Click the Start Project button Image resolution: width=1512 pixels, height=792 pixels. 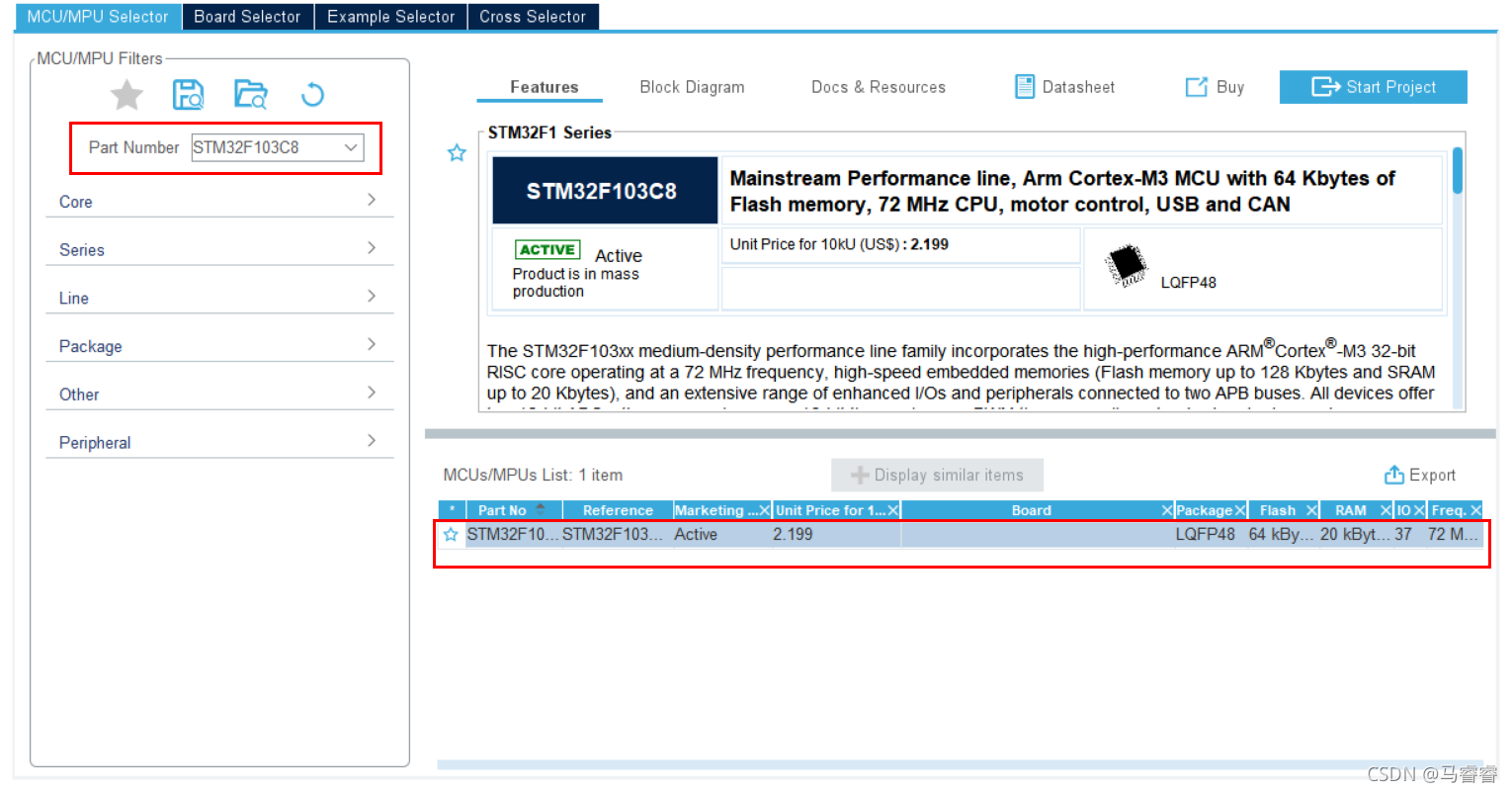click(x=1373, y=87)
